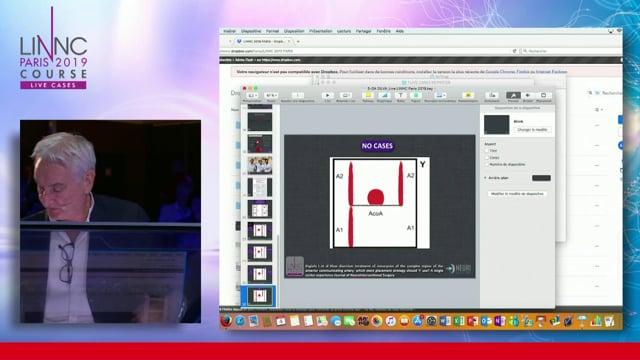The width and height of the screenshot is (640, 360).
Task: Click the dark slide layout preview thumbnail
Action: pos(496,124)
